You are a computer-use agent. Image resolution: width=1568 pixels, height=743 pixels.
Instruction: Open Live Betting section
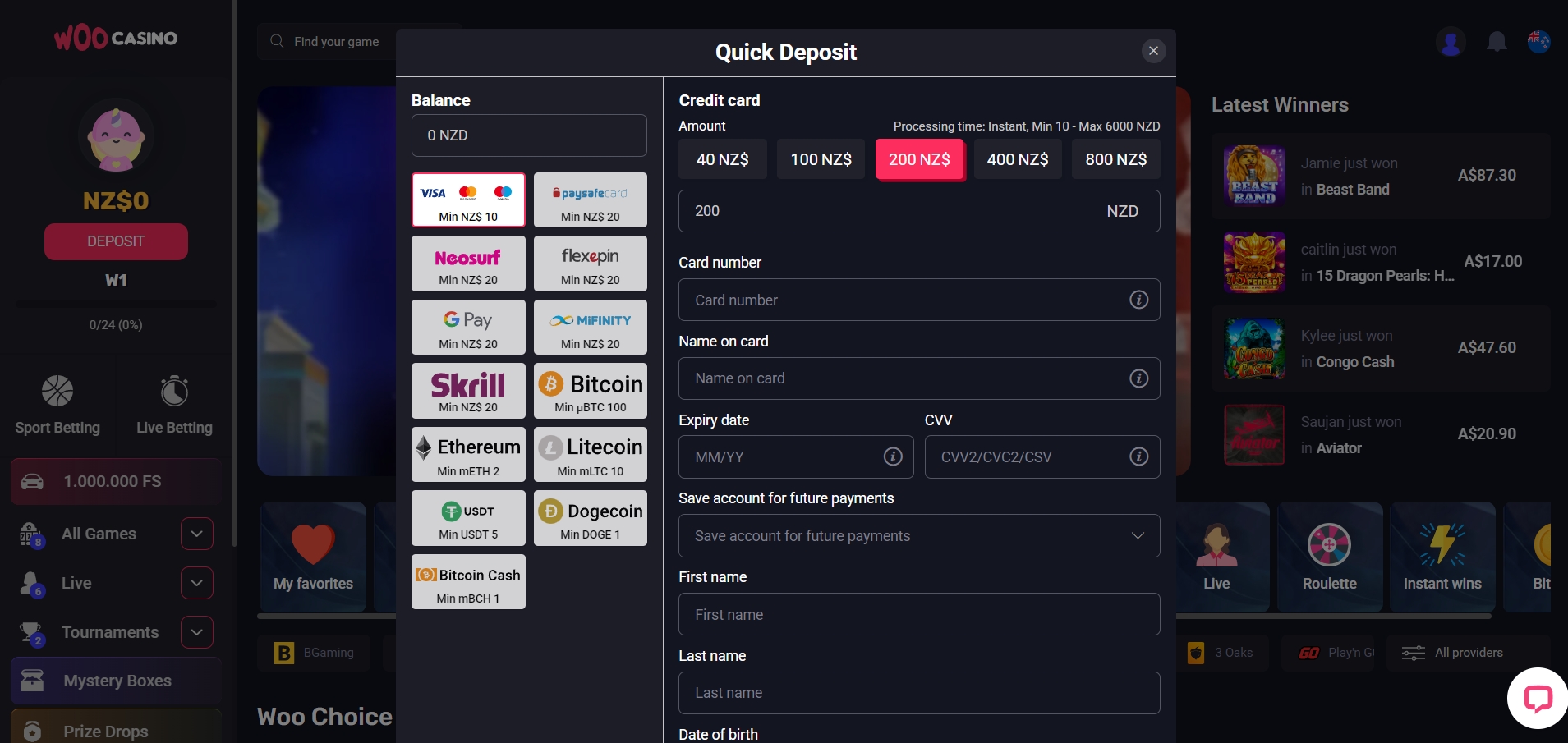174,406
